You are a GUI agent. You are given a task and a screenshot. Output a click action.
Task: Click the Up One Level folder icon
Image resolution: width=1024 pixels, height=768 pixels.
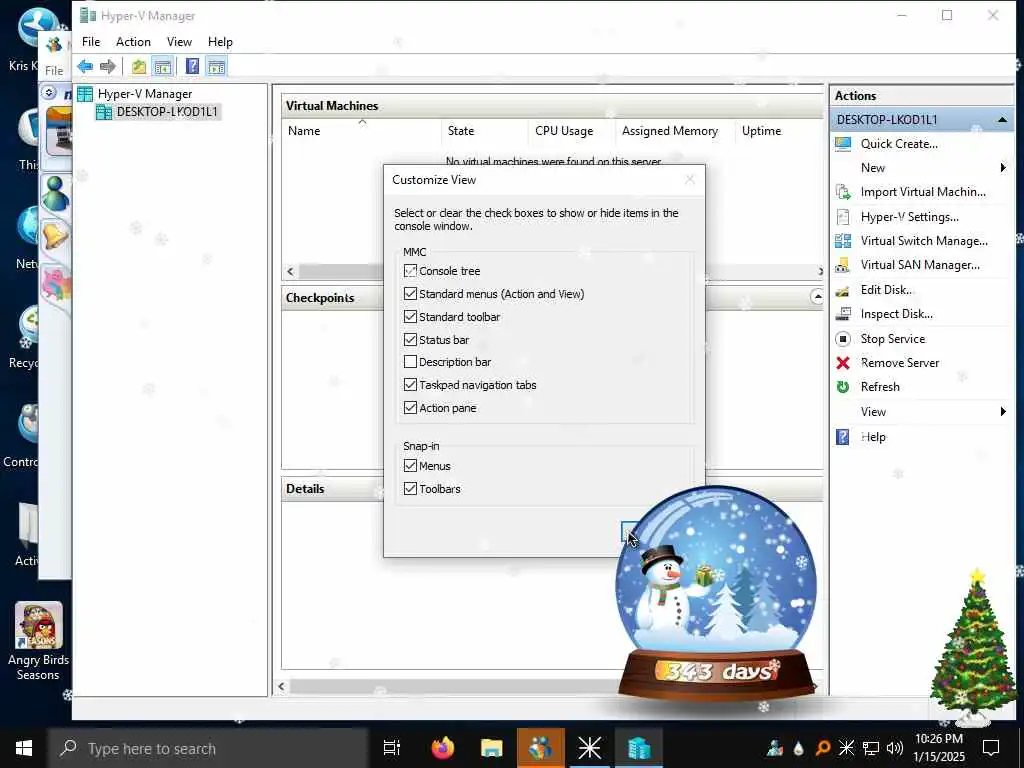click(138, 66)
